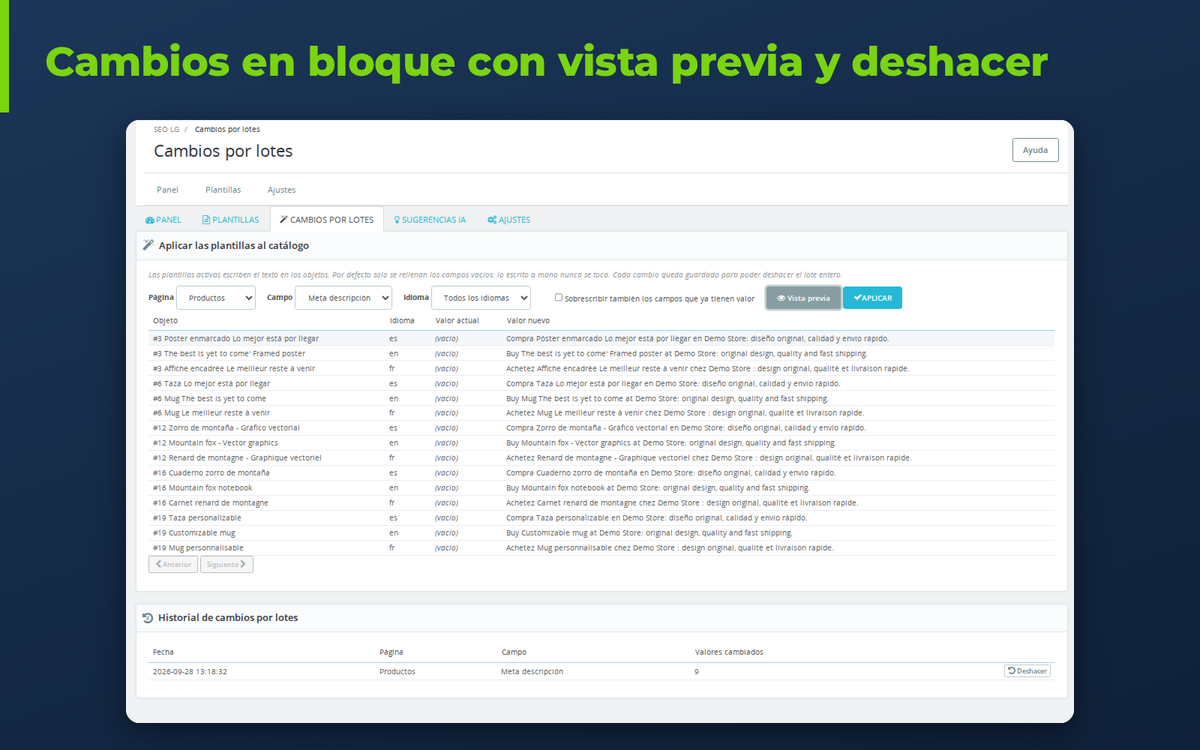Image resolution: width=1200 pixels, height=750 pixels.
Task: Open the AJUSTES tab with gears icon
Action: [509, 220]
